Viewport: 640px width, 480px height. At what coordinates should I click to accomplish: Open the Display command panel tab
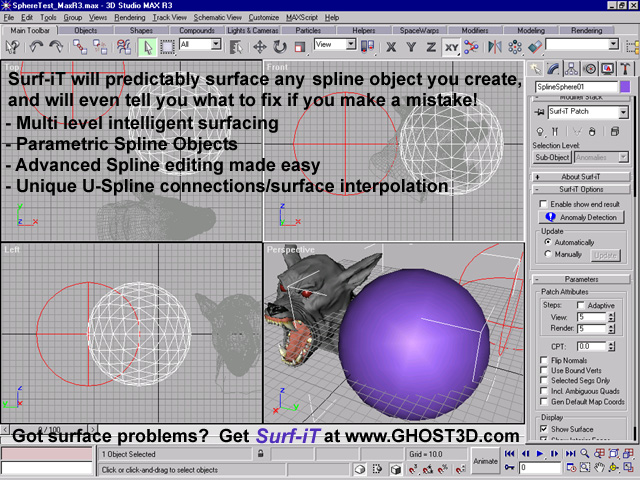pyautogui.click(x=607, y=69)
